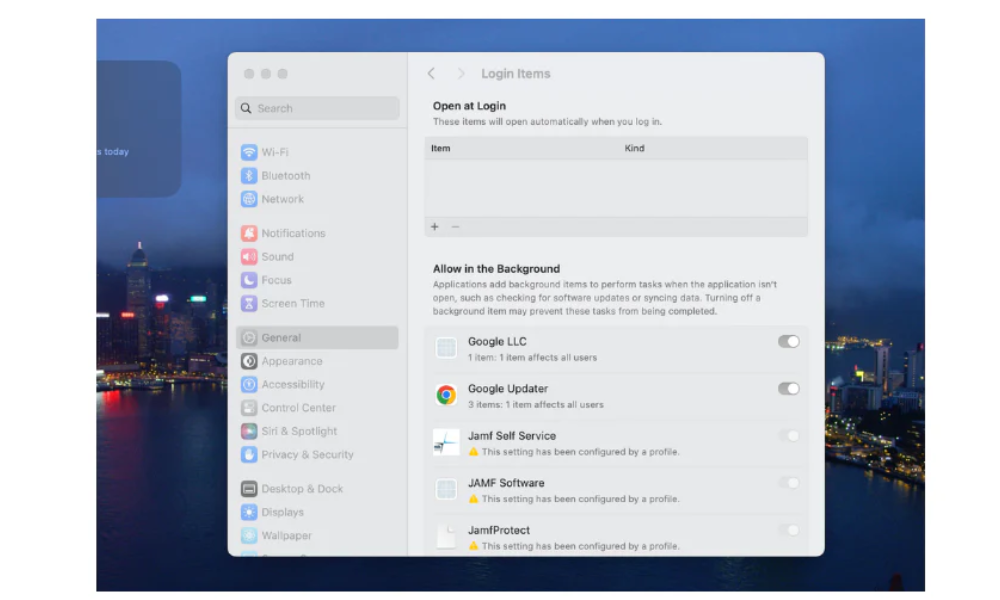Click inside the Search settings field
Viewport: 1000px width, 600px height.
[x=317, y=107]
